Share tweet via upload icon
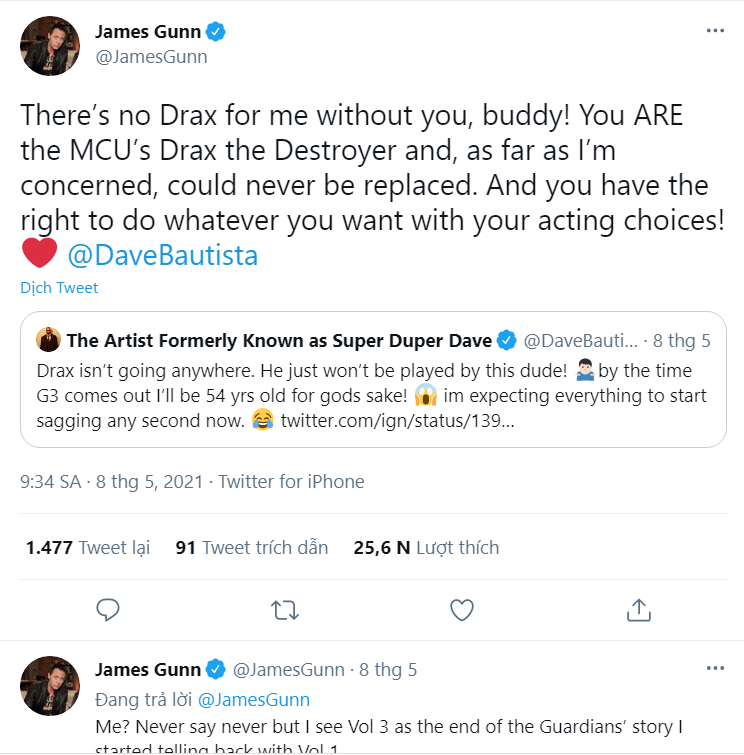This screenshot has width=744, height=755. coord(639,610)
